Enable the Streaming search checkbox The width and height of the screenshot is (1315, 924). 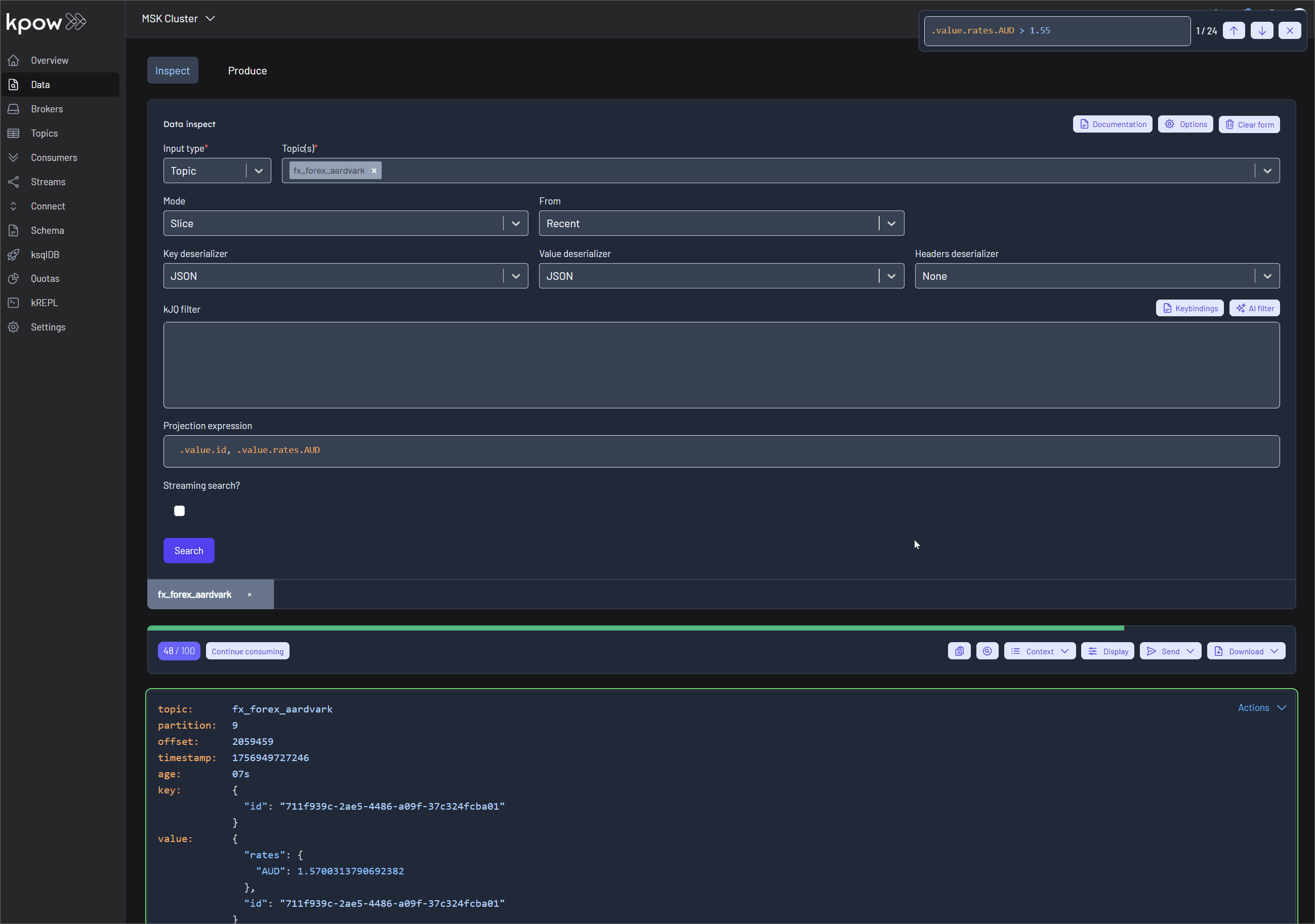(x=179, y=510)
